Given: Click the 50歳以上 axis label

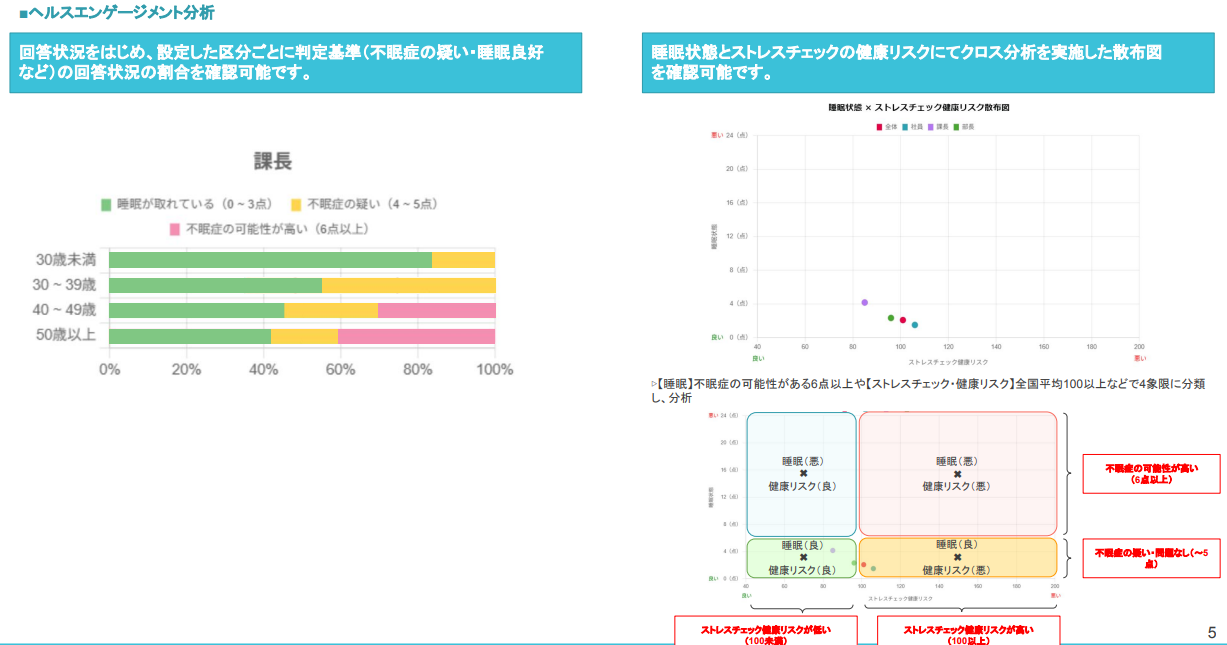Looking at the screenshot, I should point(66,336).
